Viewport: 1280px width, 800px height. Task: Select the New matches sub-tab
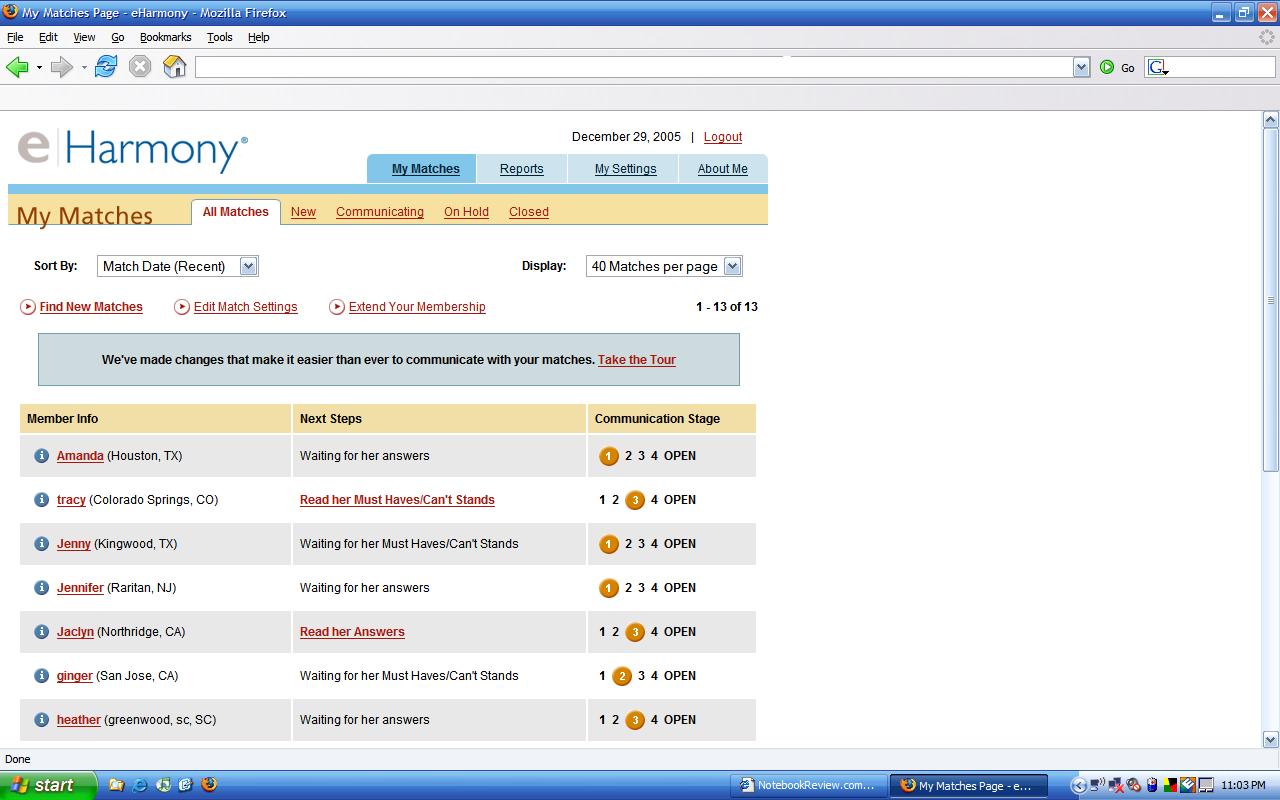(303, 212)
